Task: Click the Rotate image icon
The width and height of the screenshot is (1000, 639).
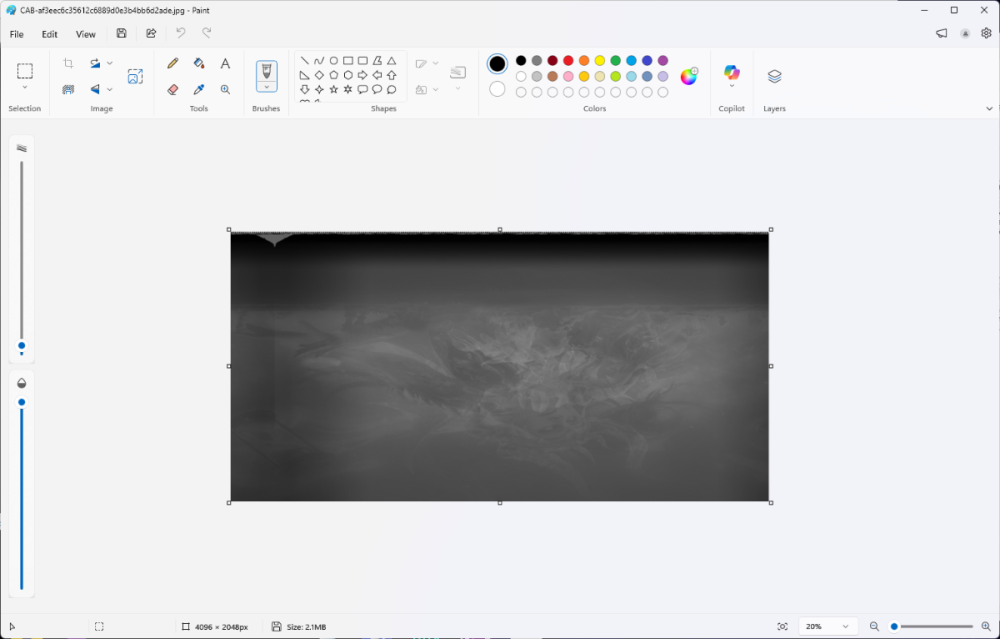Action: click(x=95, y=63)
